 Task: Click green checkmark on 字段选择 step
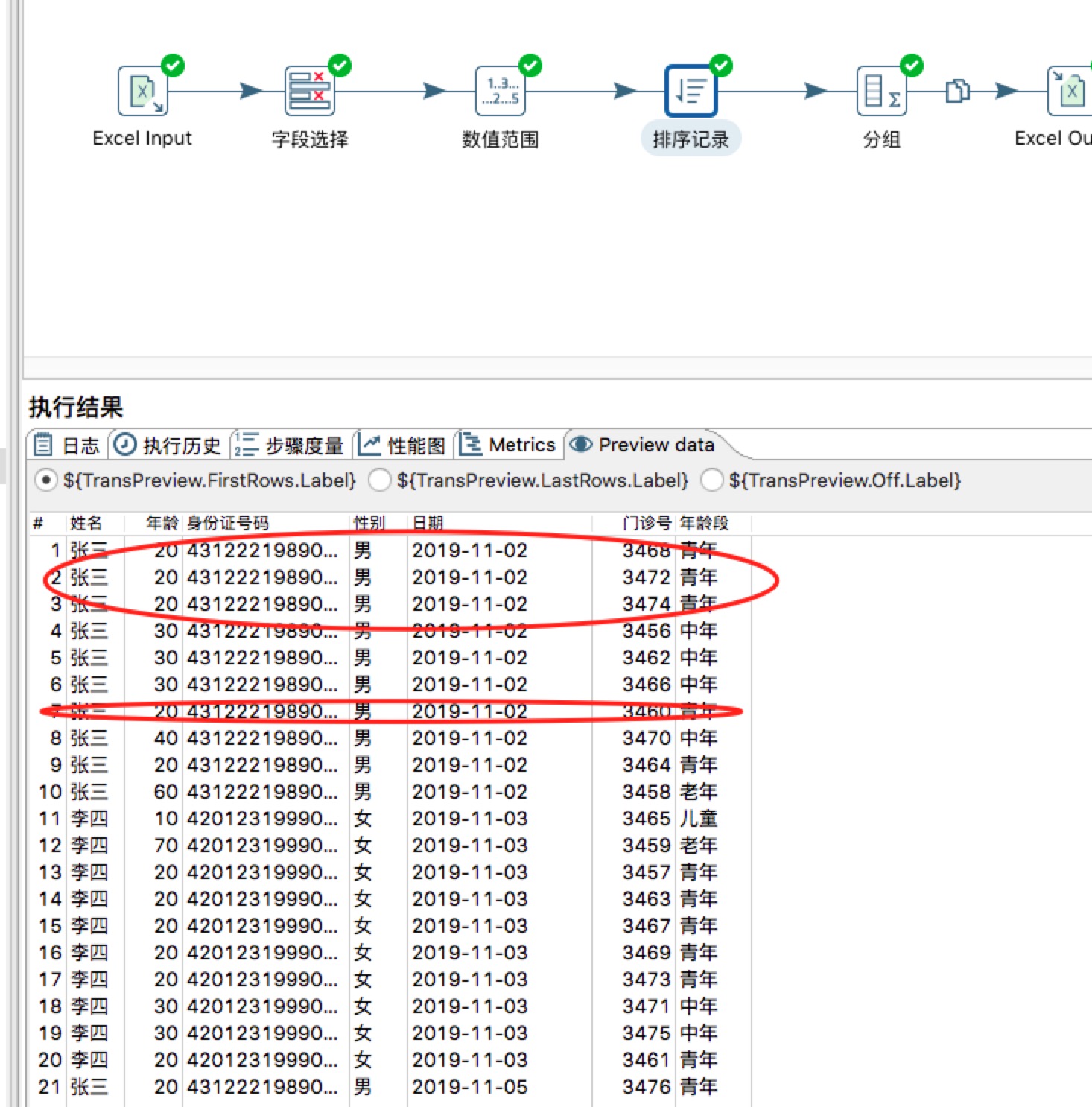point(340,66)
